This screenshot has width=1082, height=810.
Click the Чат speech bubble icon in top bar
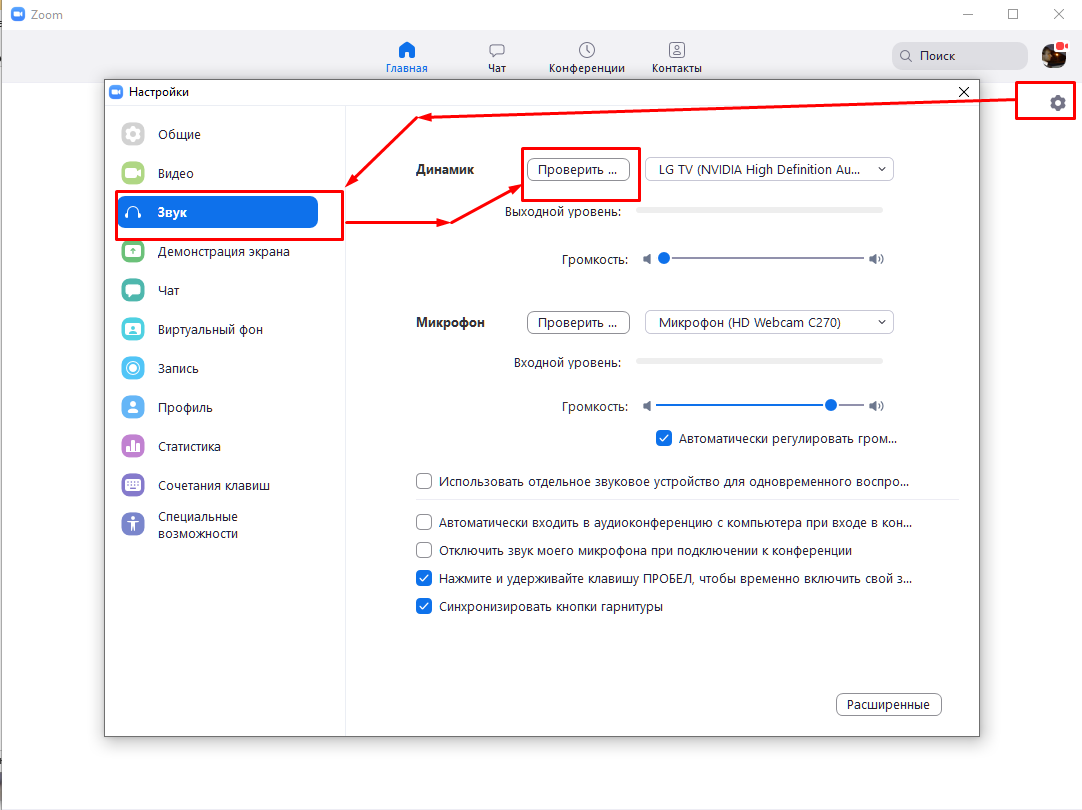[497, 50]
